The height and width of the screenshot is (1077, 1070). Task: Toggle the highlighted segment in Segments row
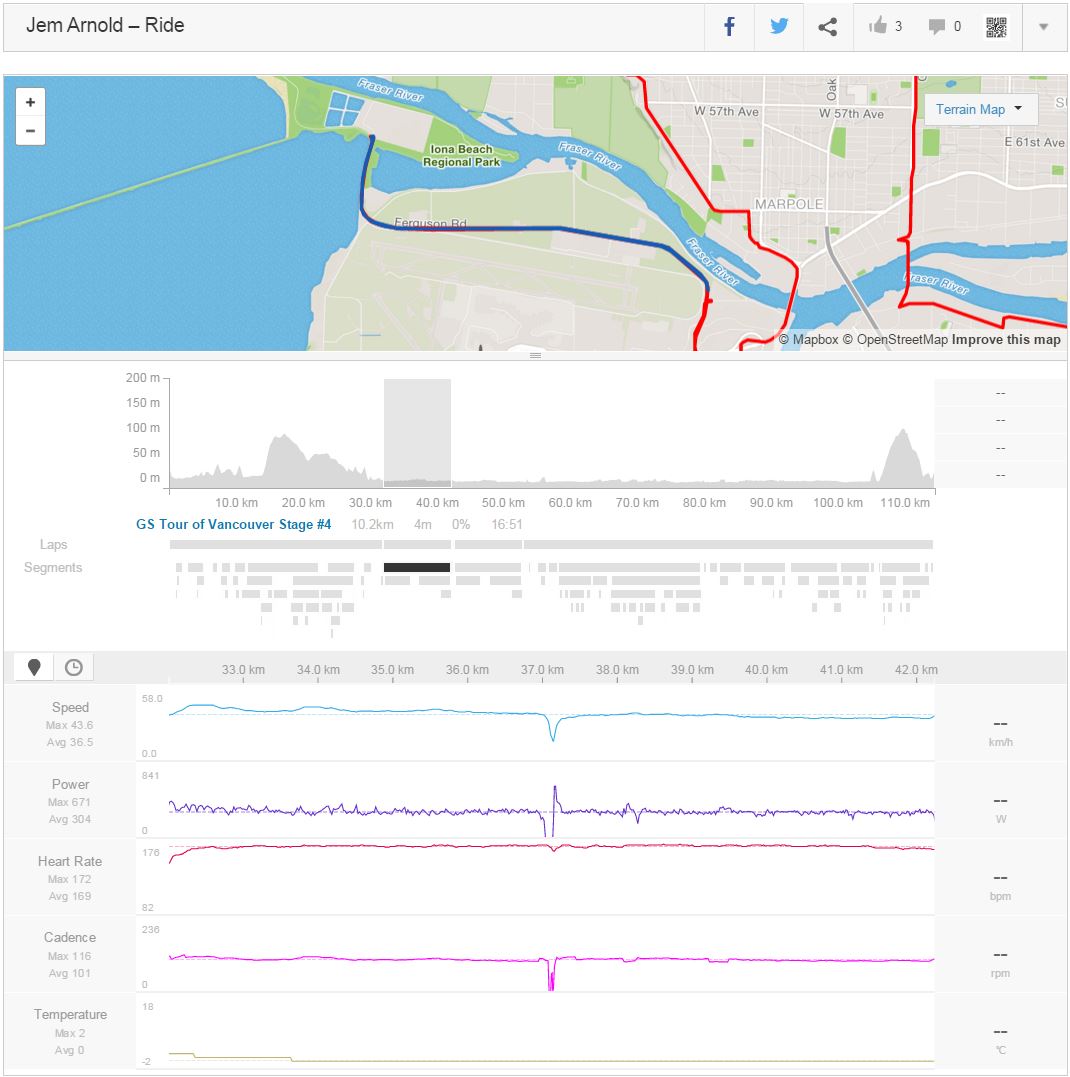pyautogui.click(x=416, y=568)
